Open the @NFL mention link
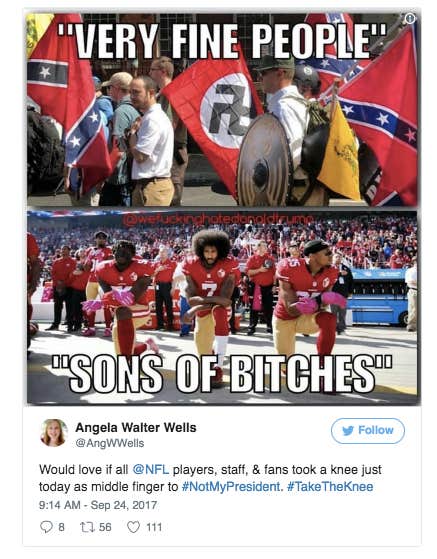Screen dimensions: 437x559 coord(150,470)
